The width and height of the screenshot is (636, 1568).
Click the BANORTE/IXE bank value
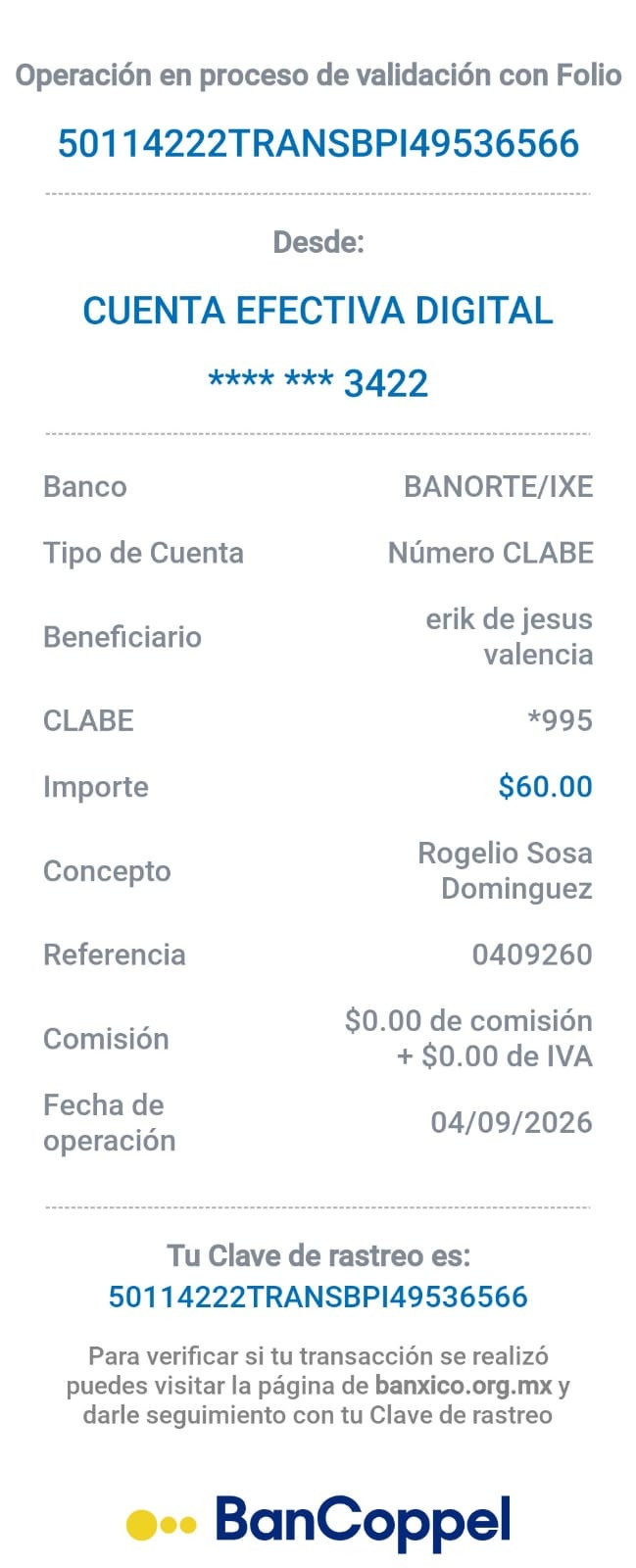[x=499, y=487]
